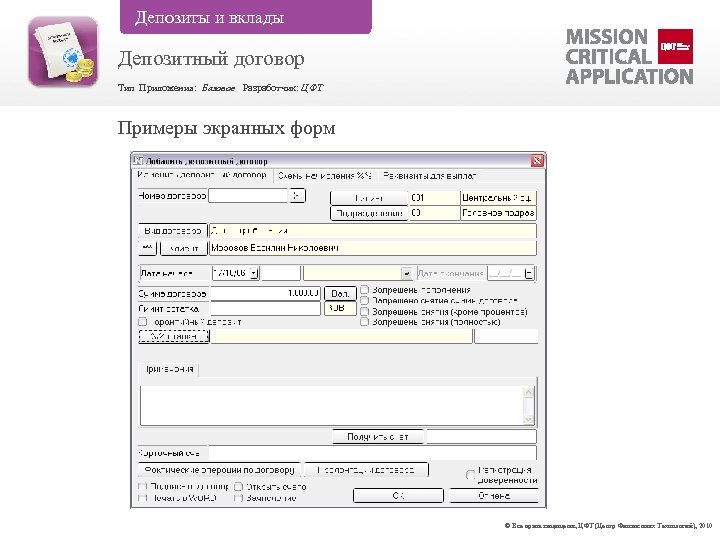Click the Примеры экранных форм heading
720x540 pixels.
click(x=226, y=128)
